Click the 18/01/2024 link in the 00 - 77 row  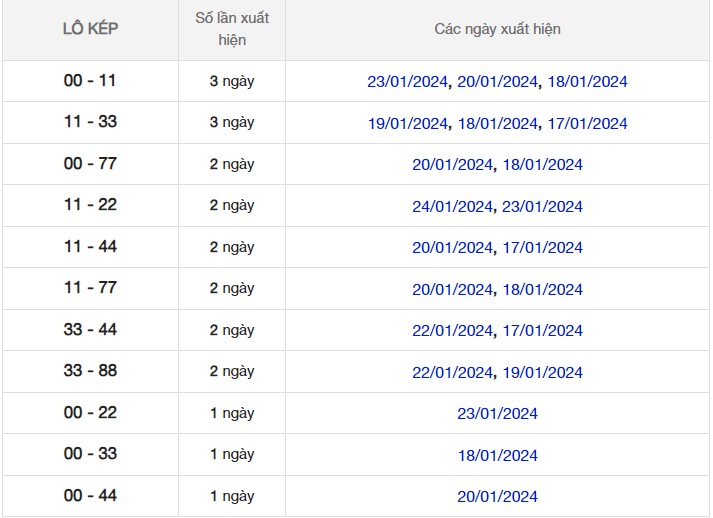tap(542, 165)
